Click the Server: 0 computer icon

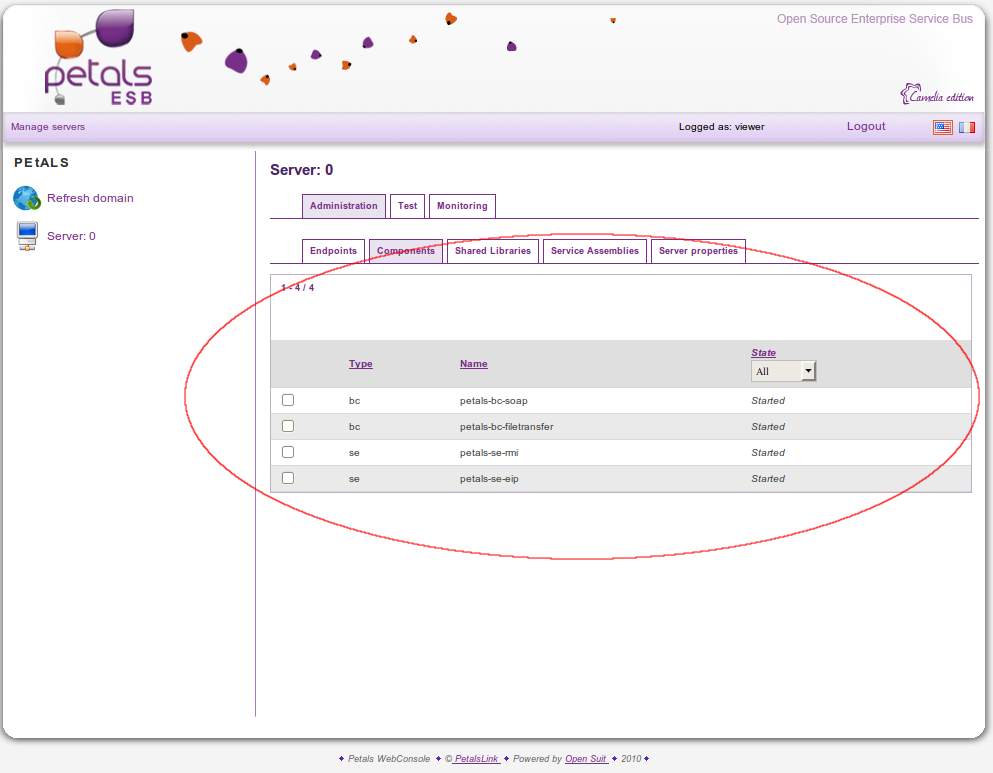(27, 236)
